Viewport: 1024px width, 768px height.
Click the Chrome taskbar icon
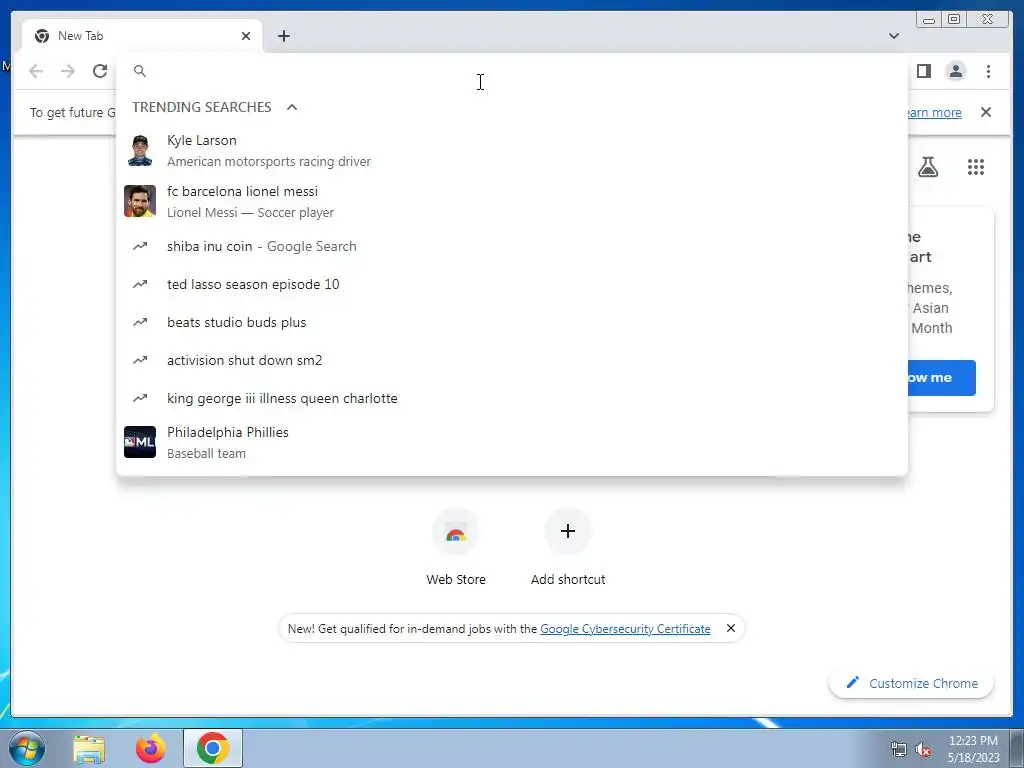coord(213,748)
